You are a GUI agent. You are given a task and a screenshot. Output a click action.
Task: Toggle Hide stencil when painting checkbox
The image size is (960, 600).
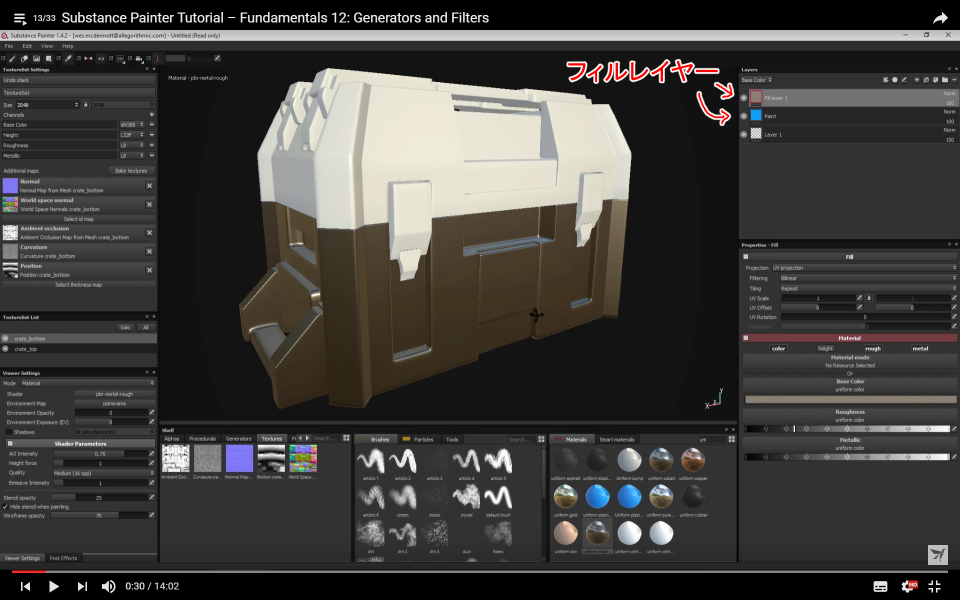(x=6, y=507)
